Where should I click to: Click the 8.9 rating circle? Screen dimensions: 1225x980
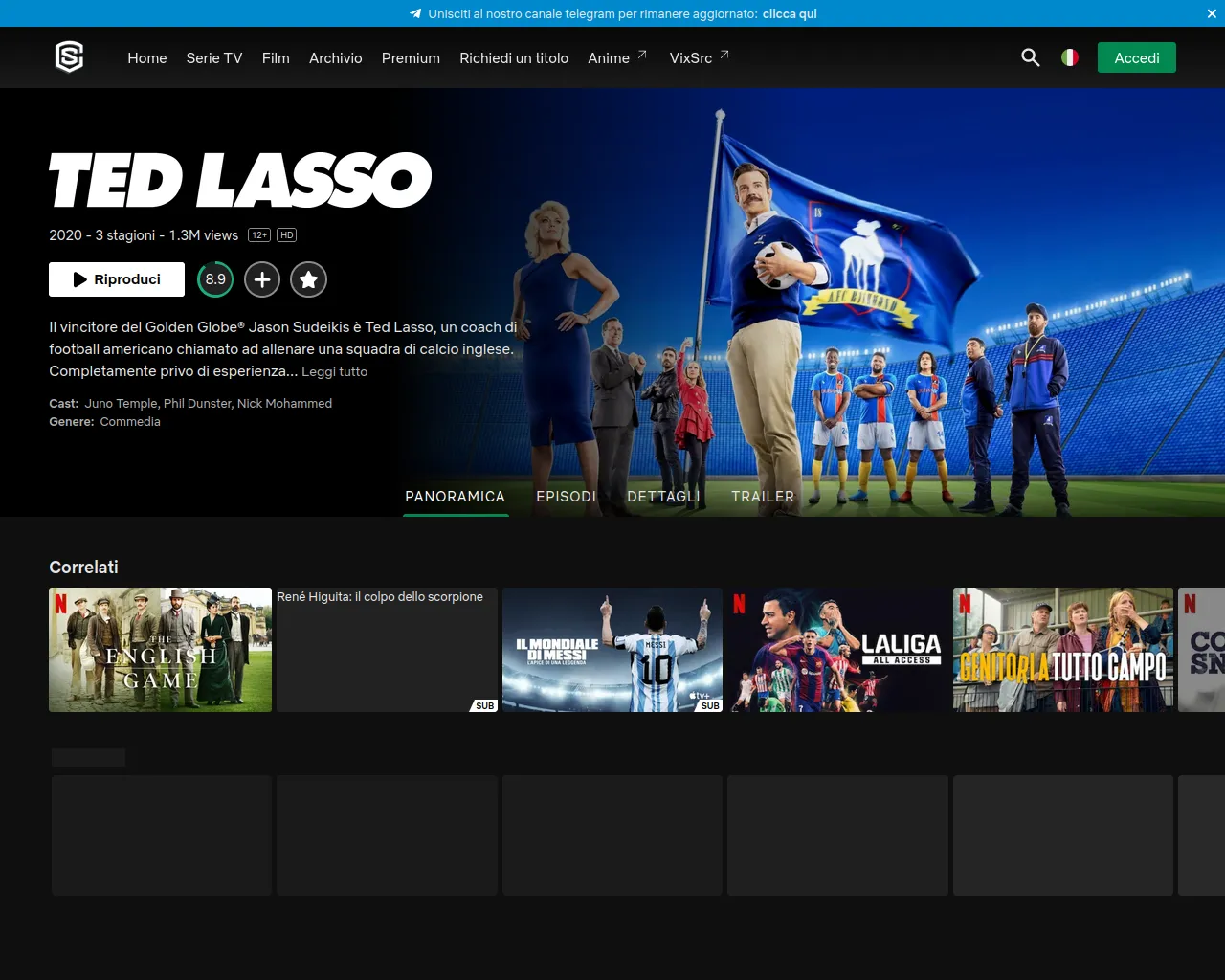click(215, 279)
